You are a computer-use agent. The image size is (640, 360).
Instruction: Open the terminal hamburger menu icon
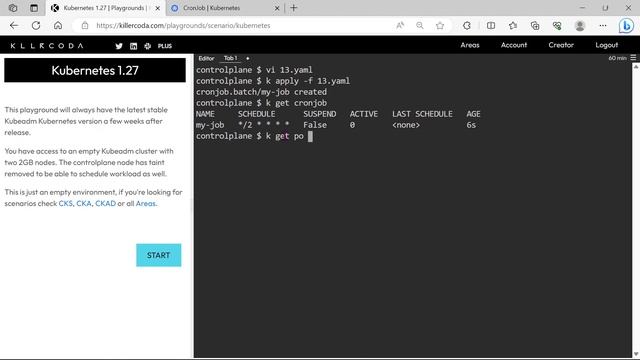(633, 58)
